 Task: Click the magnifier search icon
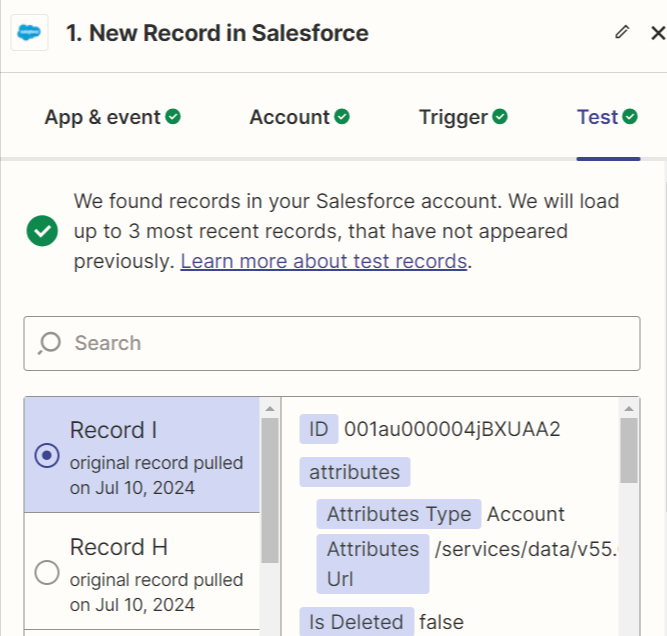click(x=49, y=343)
